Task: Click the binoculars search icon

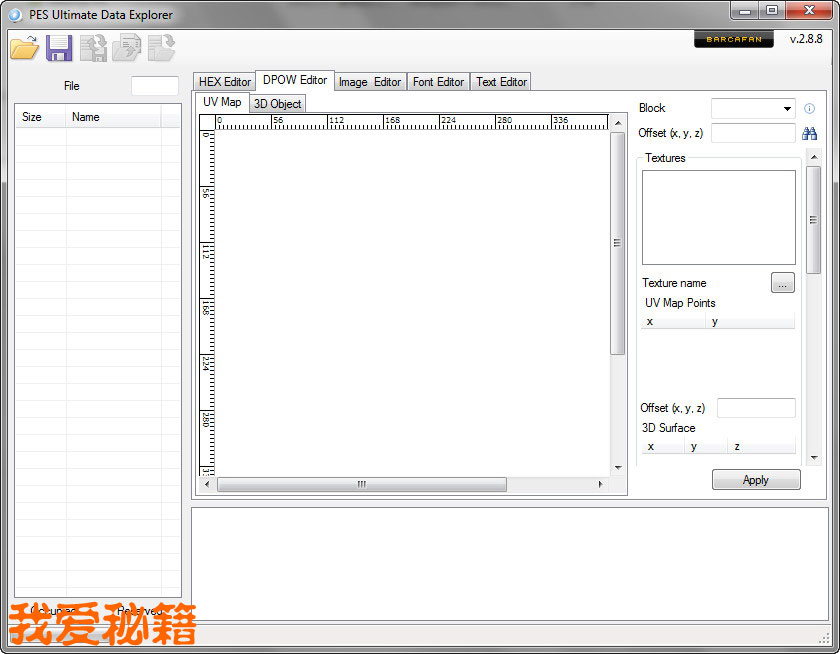Action: tap(810, 133)
